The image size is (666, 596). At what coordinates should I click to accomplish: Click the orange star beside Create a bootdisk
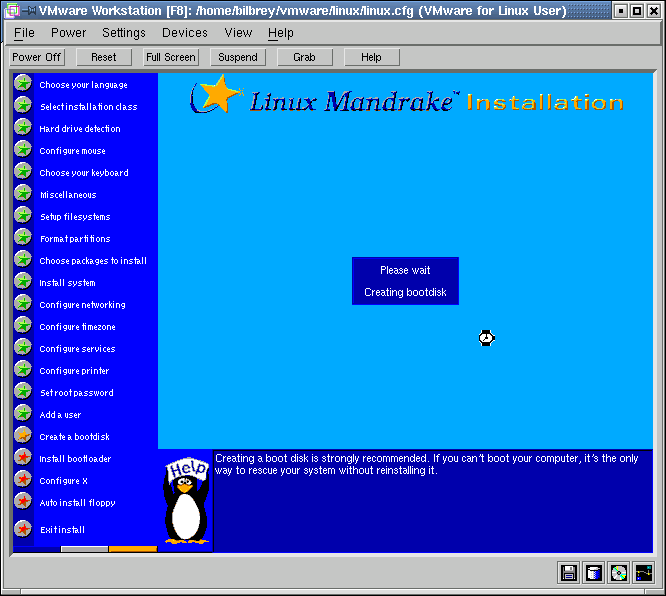(x=23, y=436)
